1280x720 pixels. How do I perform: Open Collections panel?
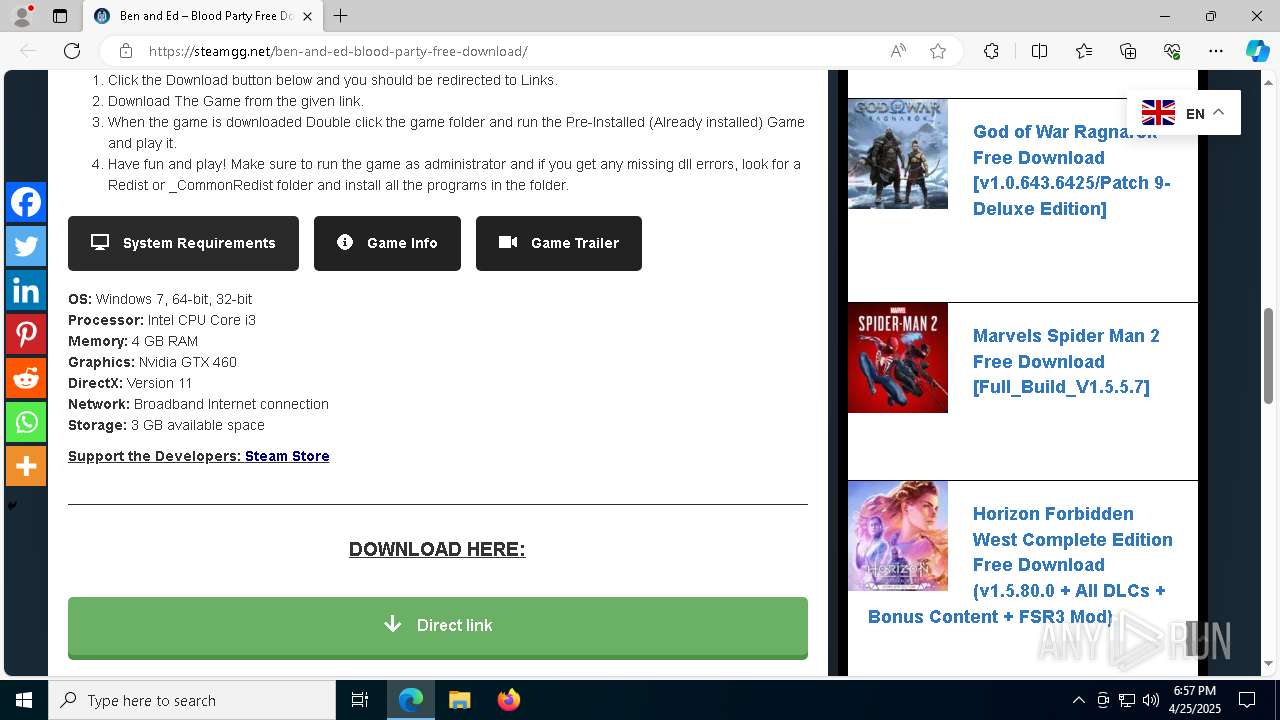(1128, 51)
